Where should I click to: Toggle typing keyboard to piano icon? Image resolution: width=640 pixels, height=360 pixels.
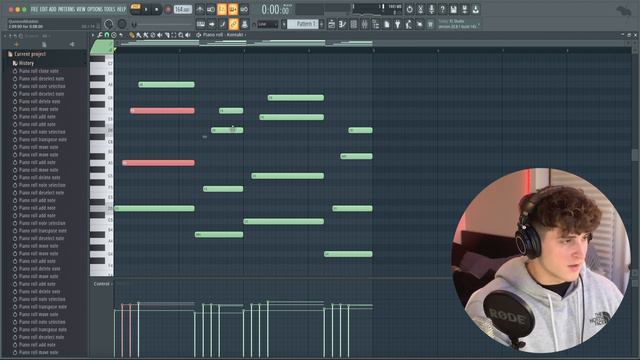tap(201, 24)
